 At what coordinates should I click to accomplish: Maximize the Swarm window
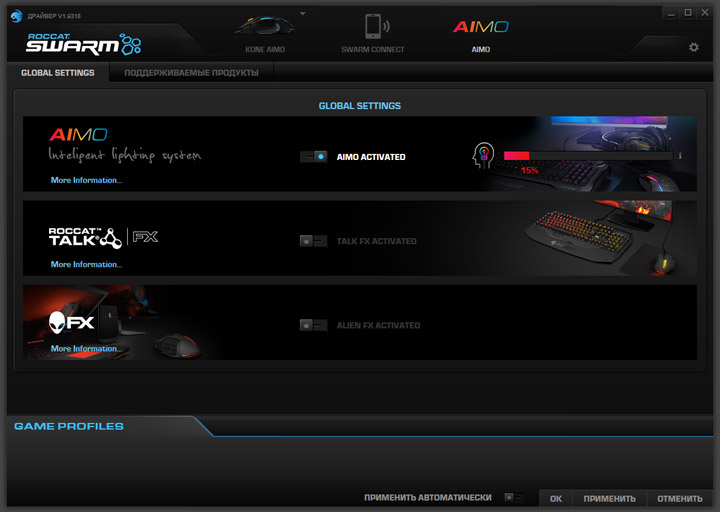pos(688,13)
